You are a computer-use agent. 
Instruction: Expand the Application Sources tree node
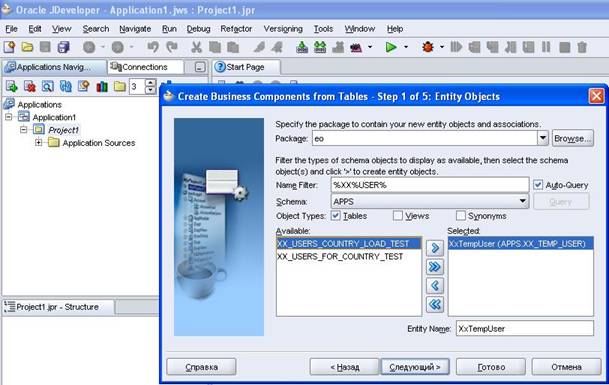[38, 143]
